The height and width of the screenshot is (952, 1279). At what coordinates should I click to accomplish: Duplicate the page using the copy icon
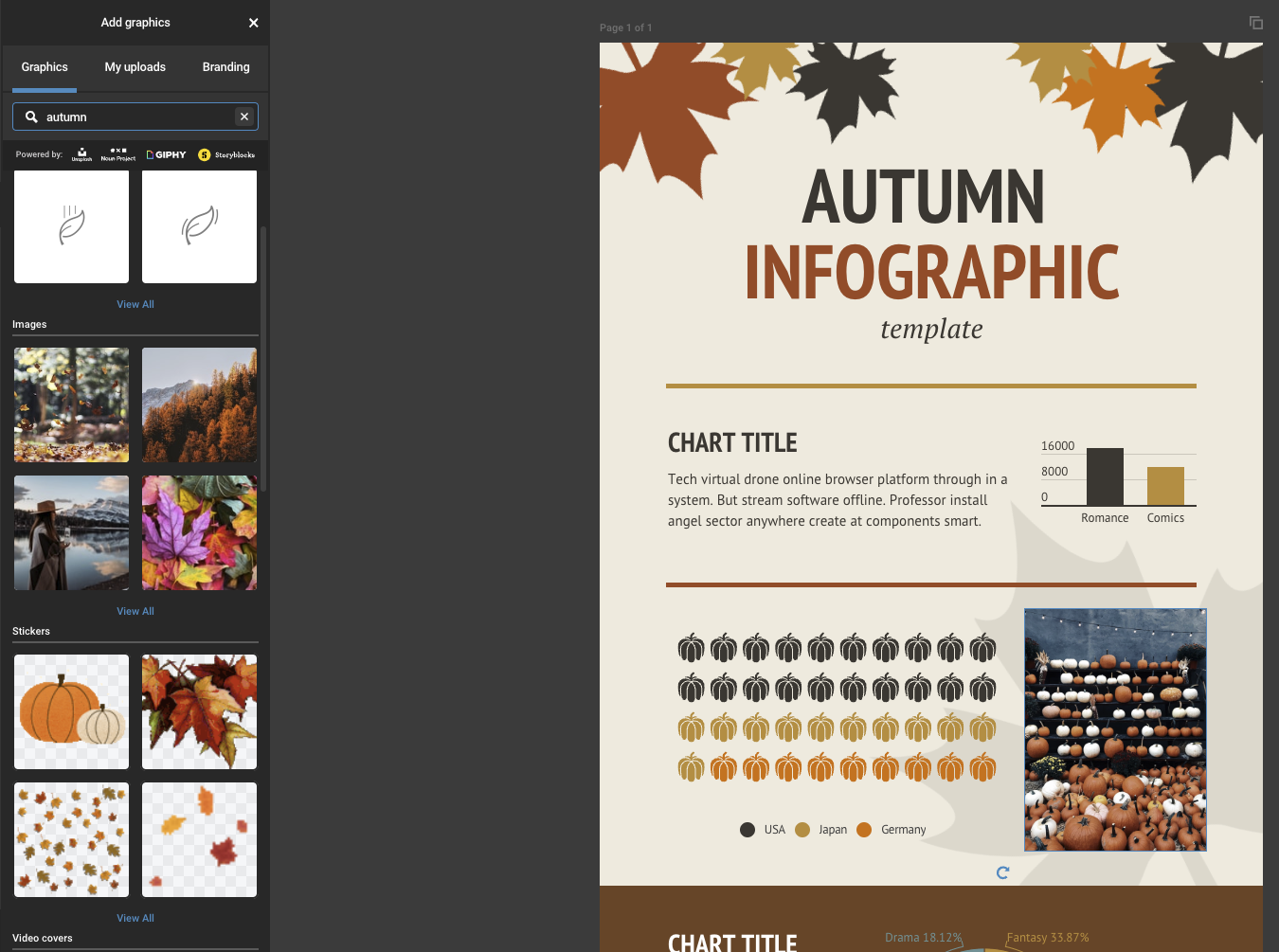tap(1256, 22)
